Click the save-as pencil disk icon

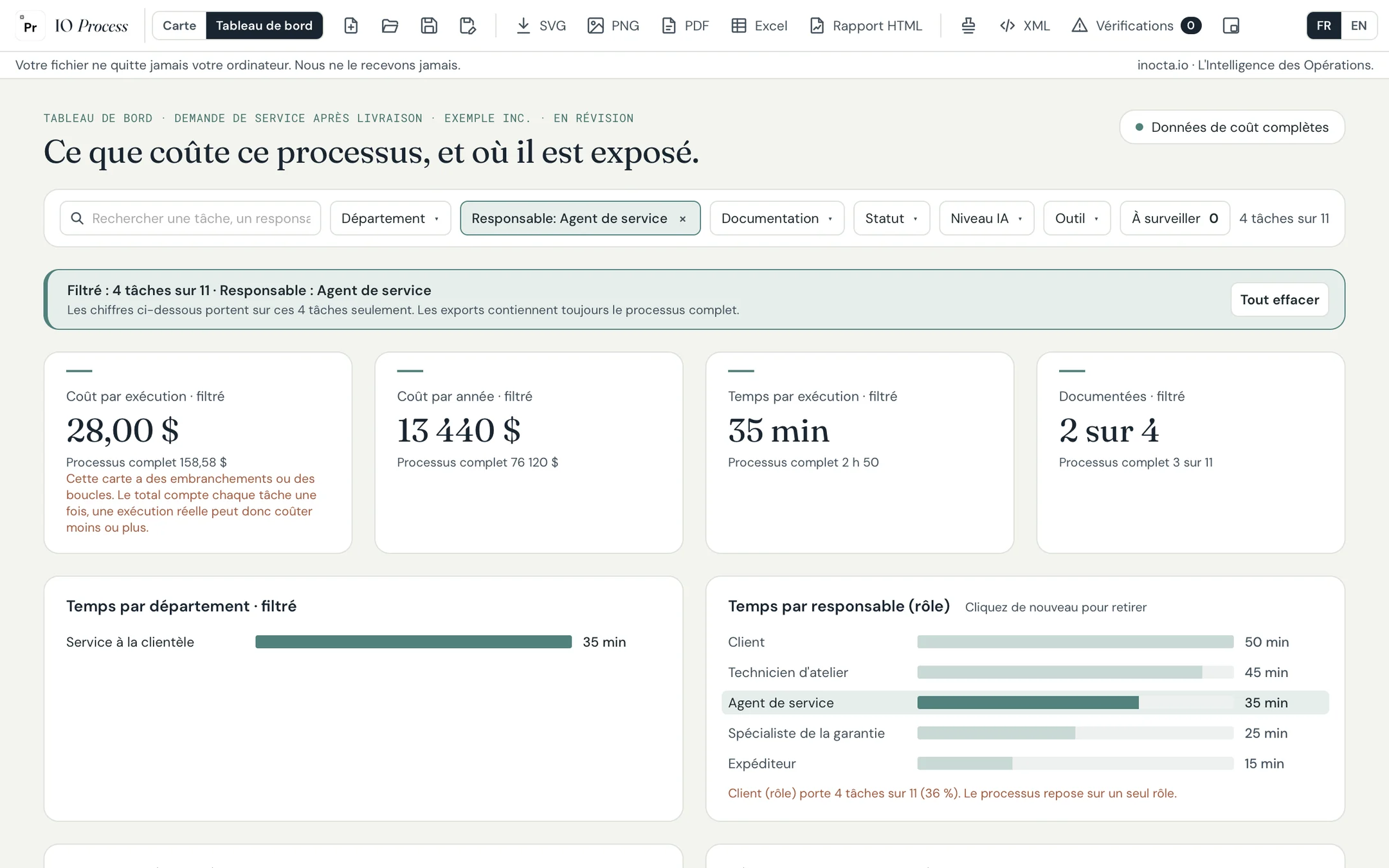[468, 26]
